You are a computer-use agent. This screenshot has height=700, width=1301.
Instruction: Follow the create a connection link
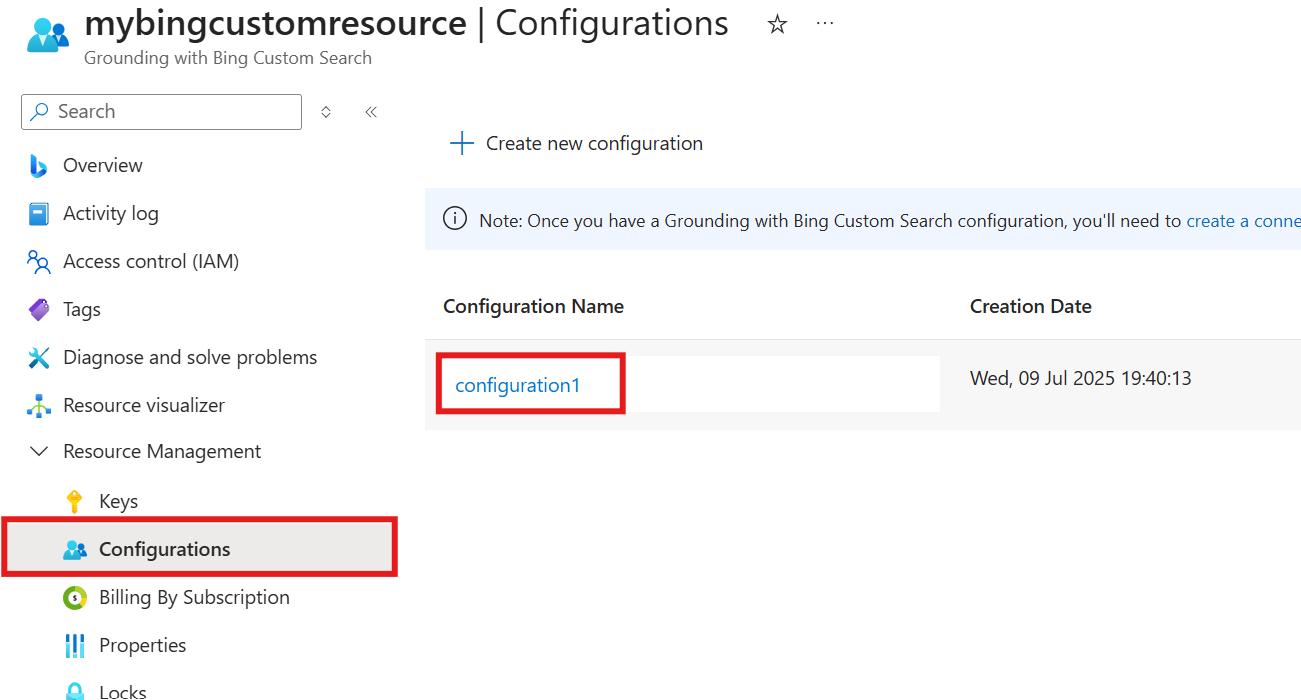click(1243, 221)
